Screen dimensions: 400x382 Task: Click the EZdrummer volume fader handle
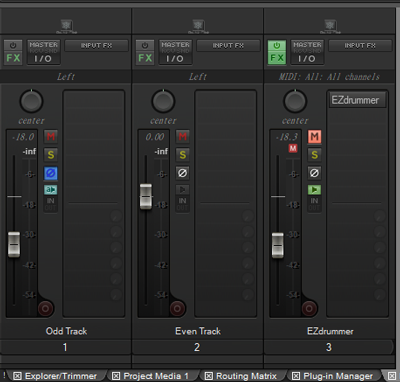tap(278, 246)
